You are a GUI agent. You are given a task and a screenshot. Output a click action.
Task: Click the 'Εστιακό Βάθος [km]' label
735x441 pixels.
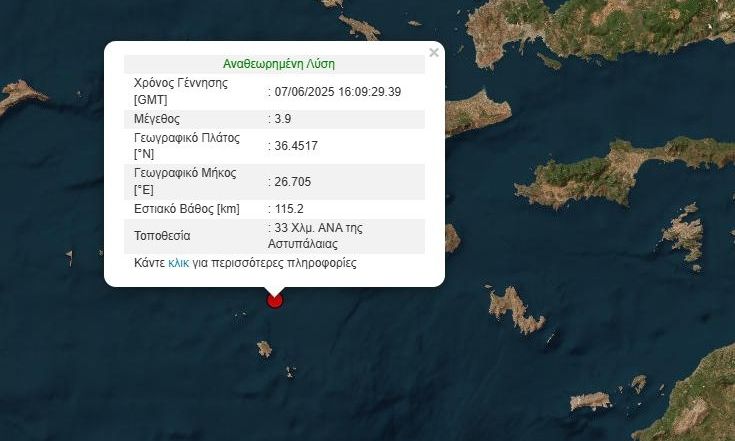tap(186, 209)
